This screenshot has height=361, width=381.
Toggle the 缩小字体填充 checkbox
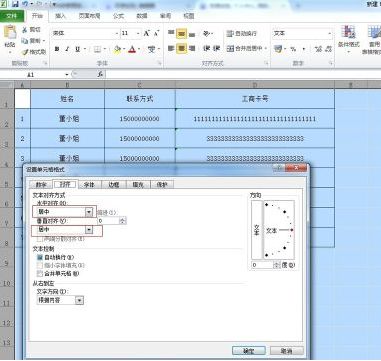(40, 265)
